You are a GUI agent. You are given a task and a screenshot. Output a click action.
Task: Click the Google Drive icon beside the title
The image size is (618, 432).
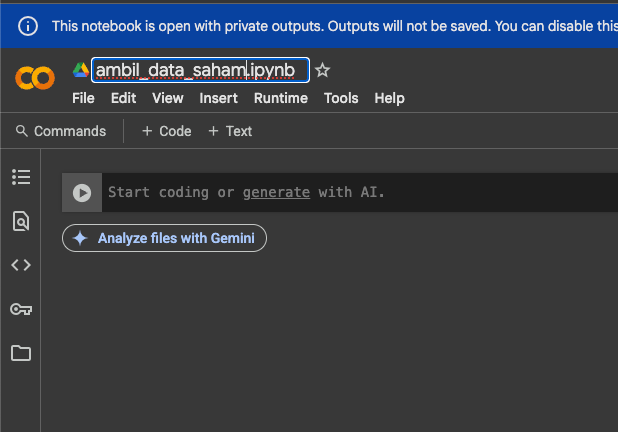[x=81, y=70]
